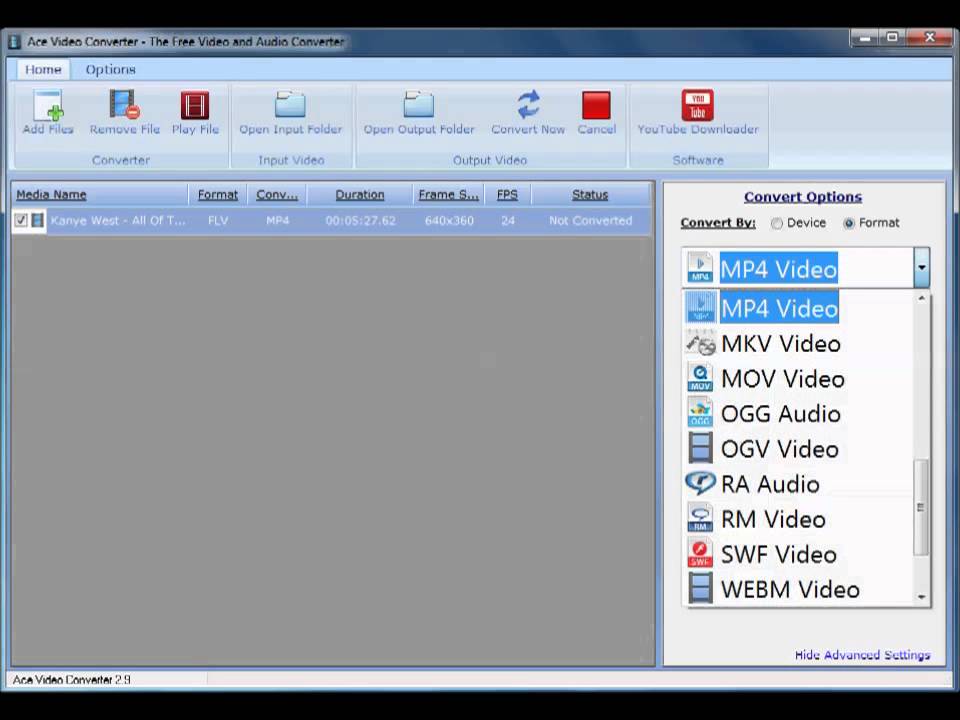This screenshot has height=720, width=960.
Task: Sort by Duration column header
Action: coord(359,195)
